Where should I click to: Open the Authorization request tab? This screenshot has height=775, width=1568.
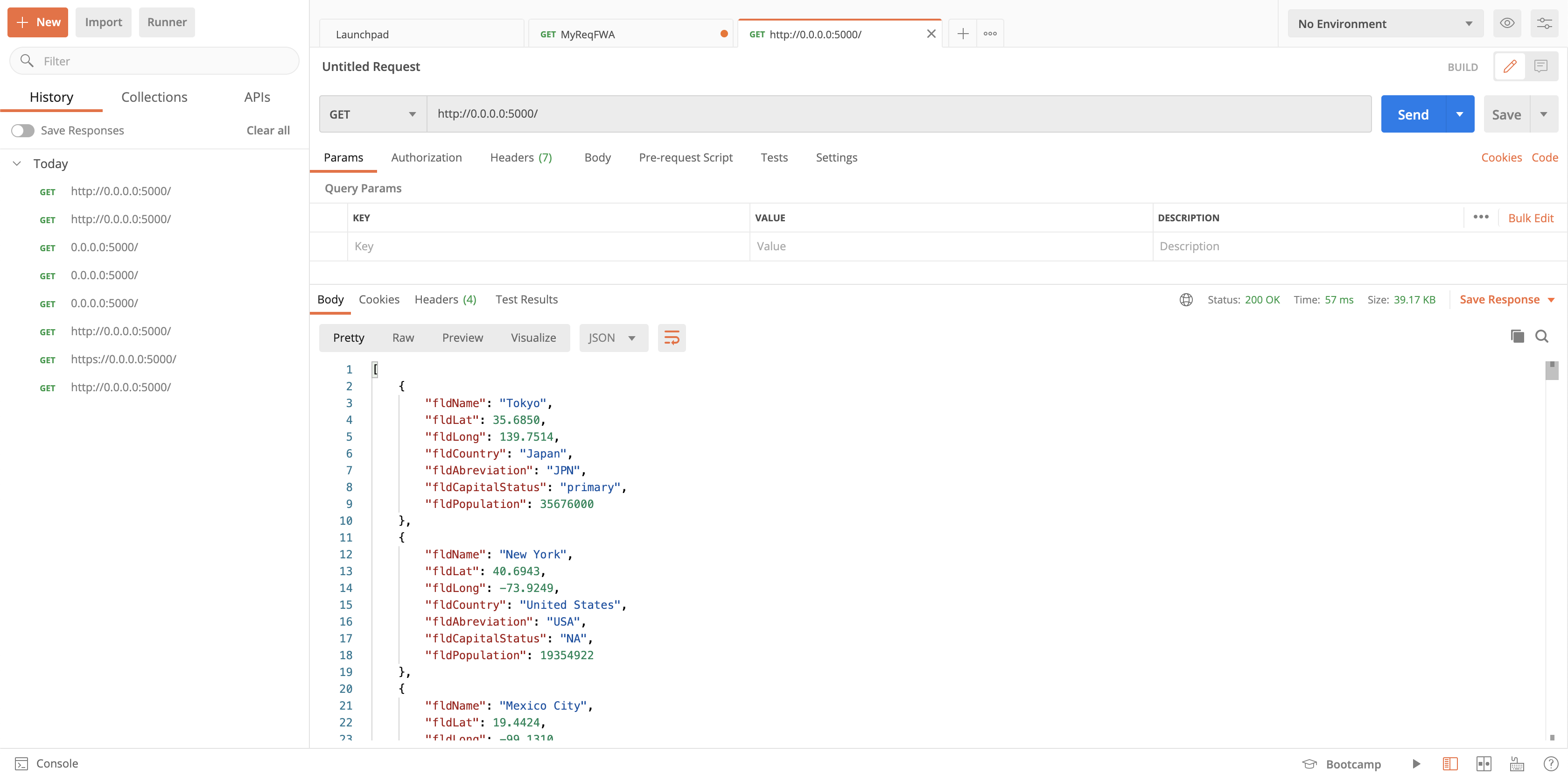pos(426,158)
